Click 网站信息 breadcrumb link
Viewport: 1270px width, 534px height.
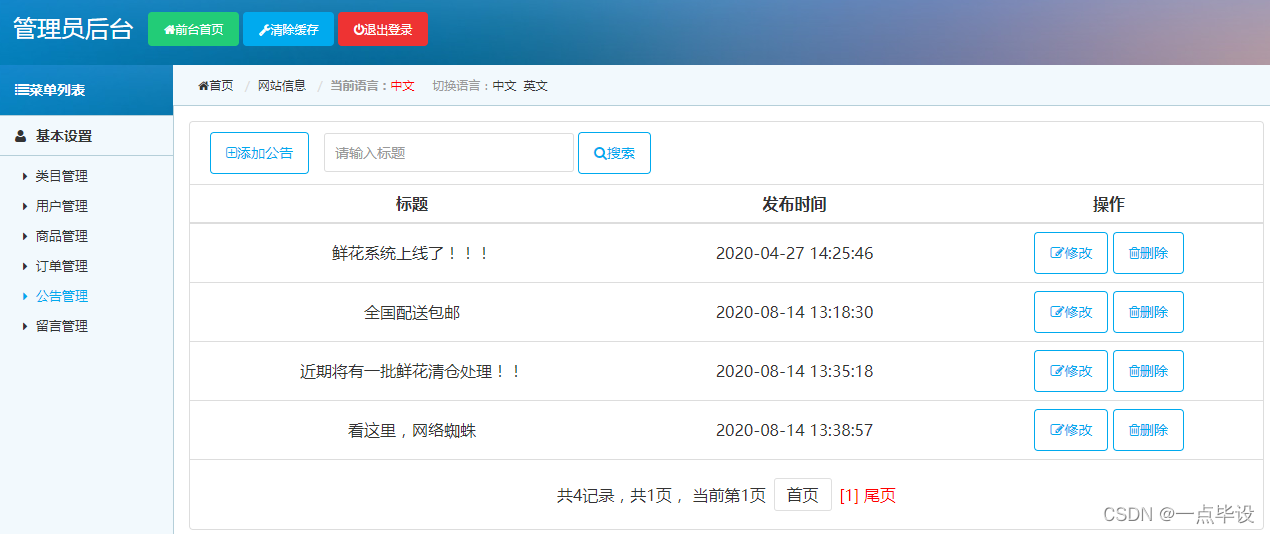[282, 86]
